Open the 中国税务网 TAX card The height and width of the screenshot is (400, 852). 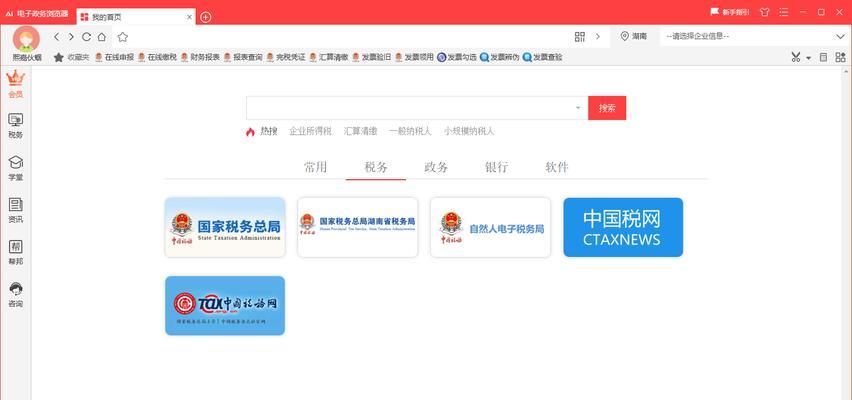225,305
